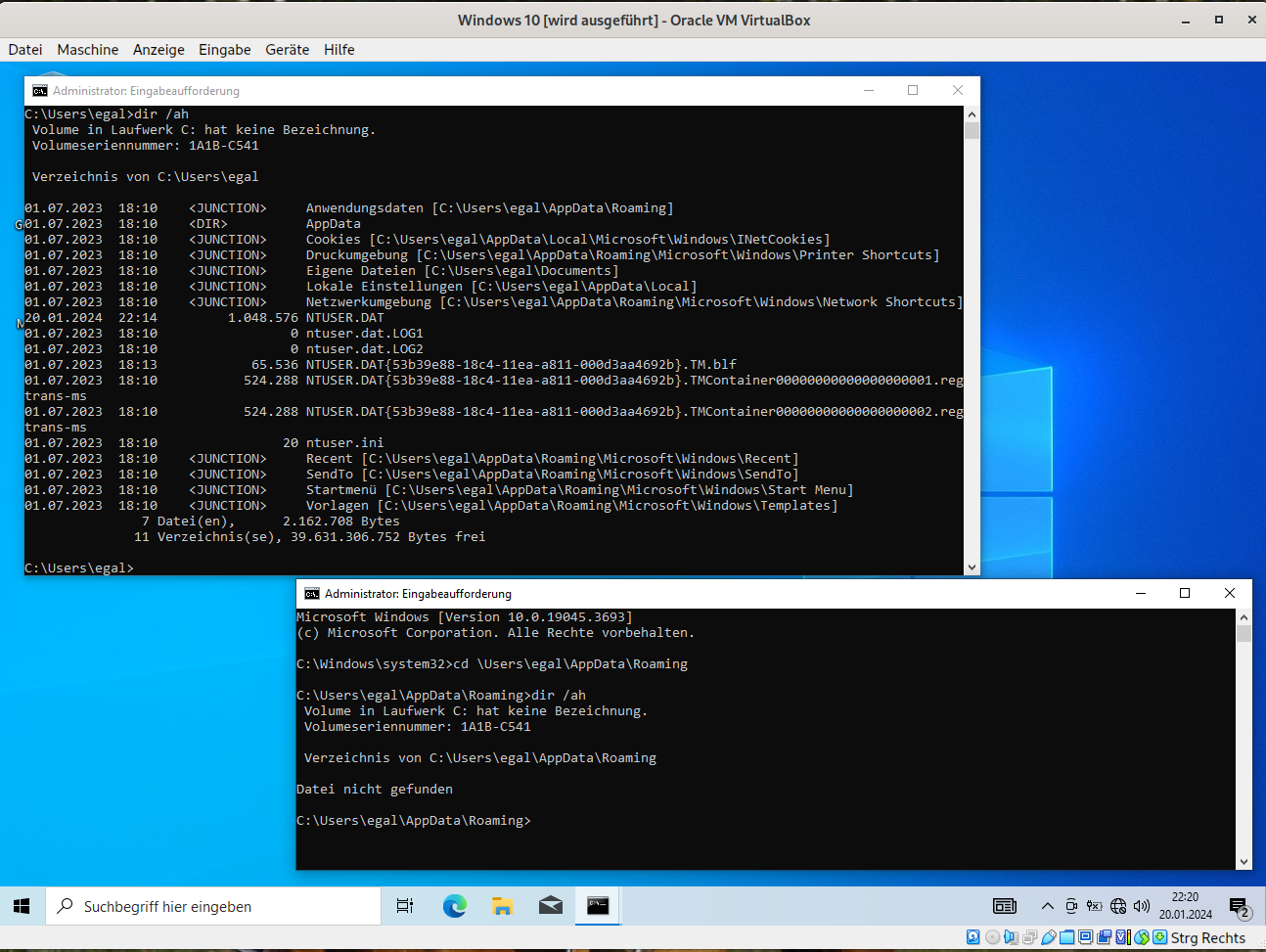Open the VirtualBox USB devices status icon

1048,936
